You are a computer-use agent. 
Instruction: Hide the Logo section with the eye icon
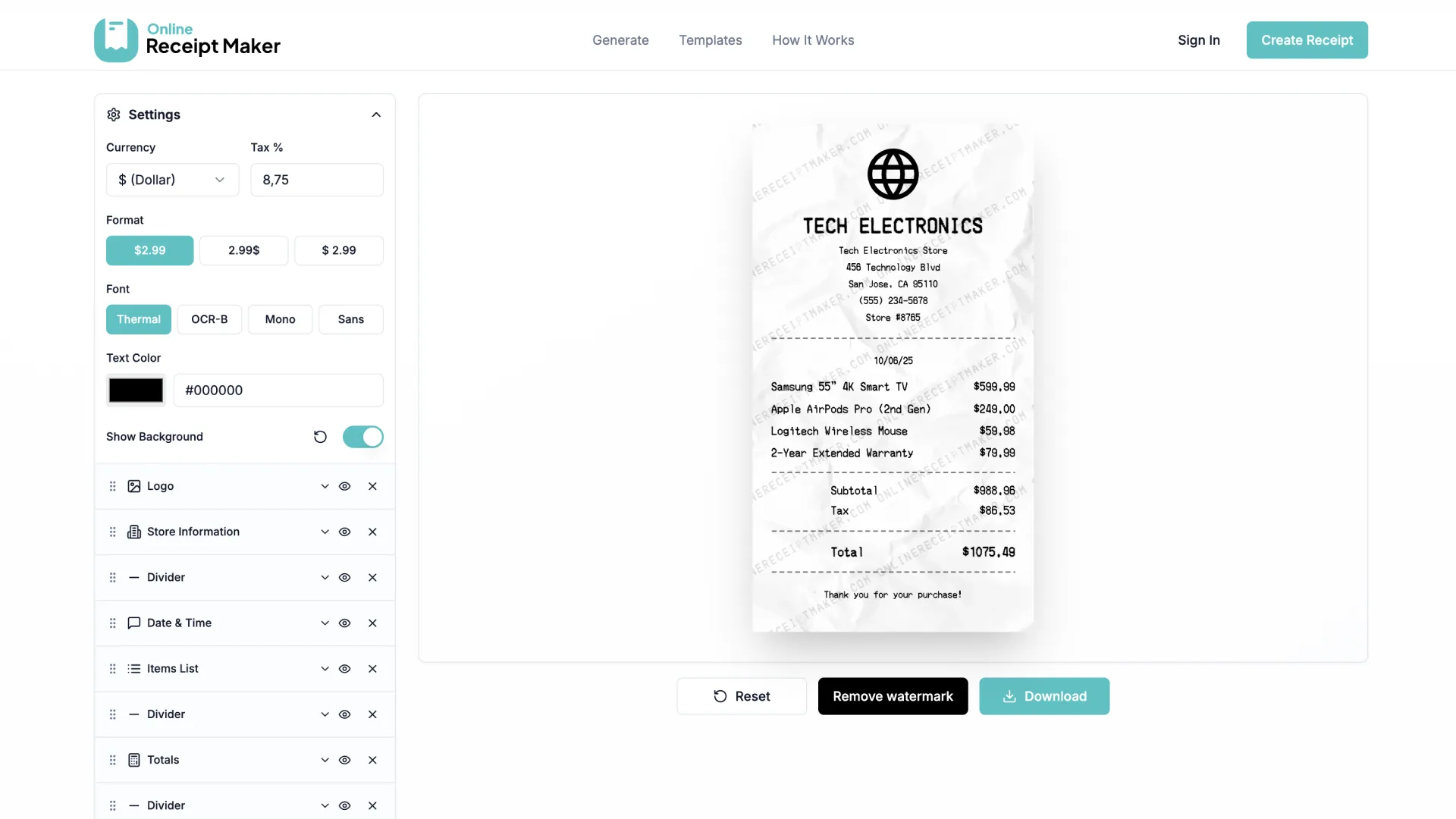tap(345, 486)
